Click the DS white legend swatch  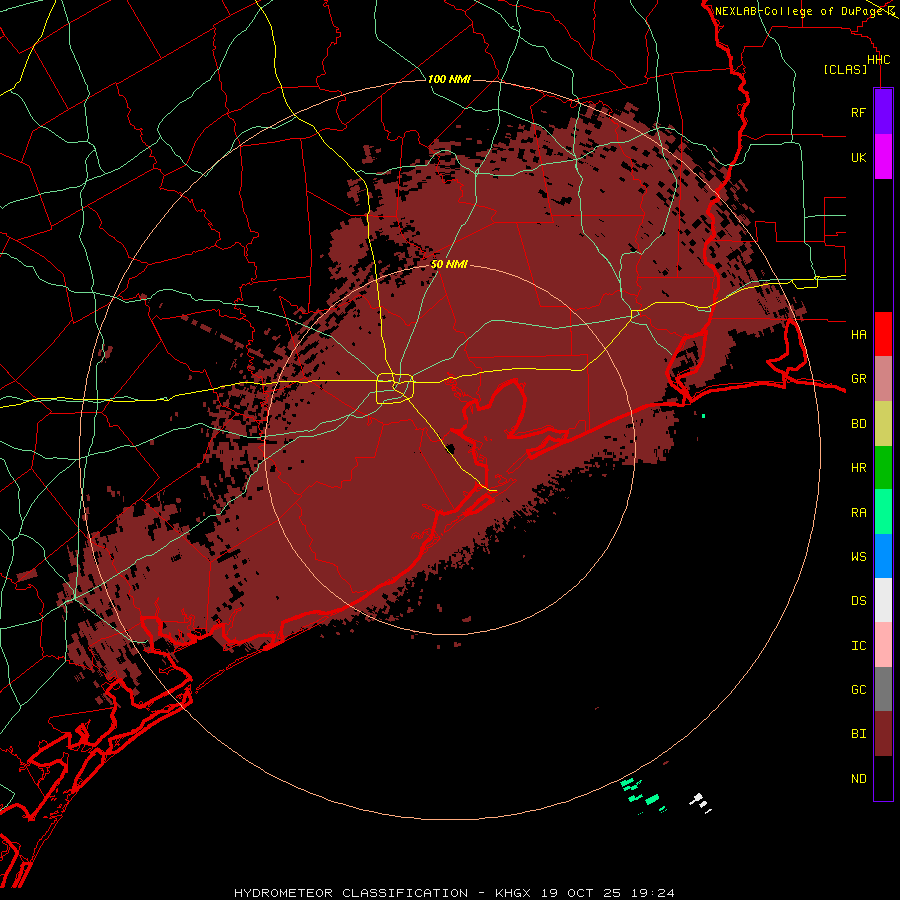pos(883,600)
